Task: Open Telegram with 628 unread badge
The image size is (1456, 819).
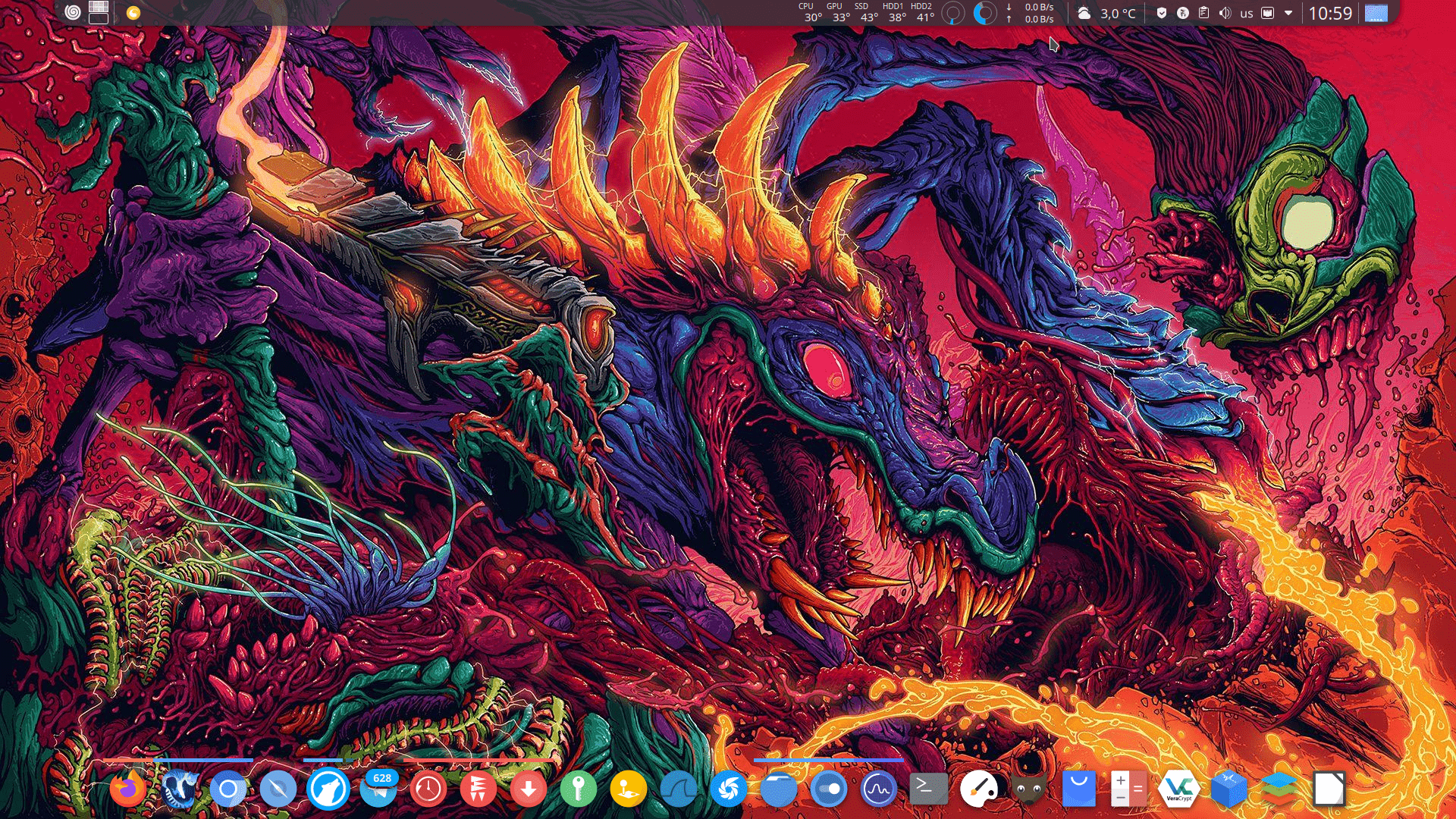Action: pyautogui.click(x=378, y=789)
